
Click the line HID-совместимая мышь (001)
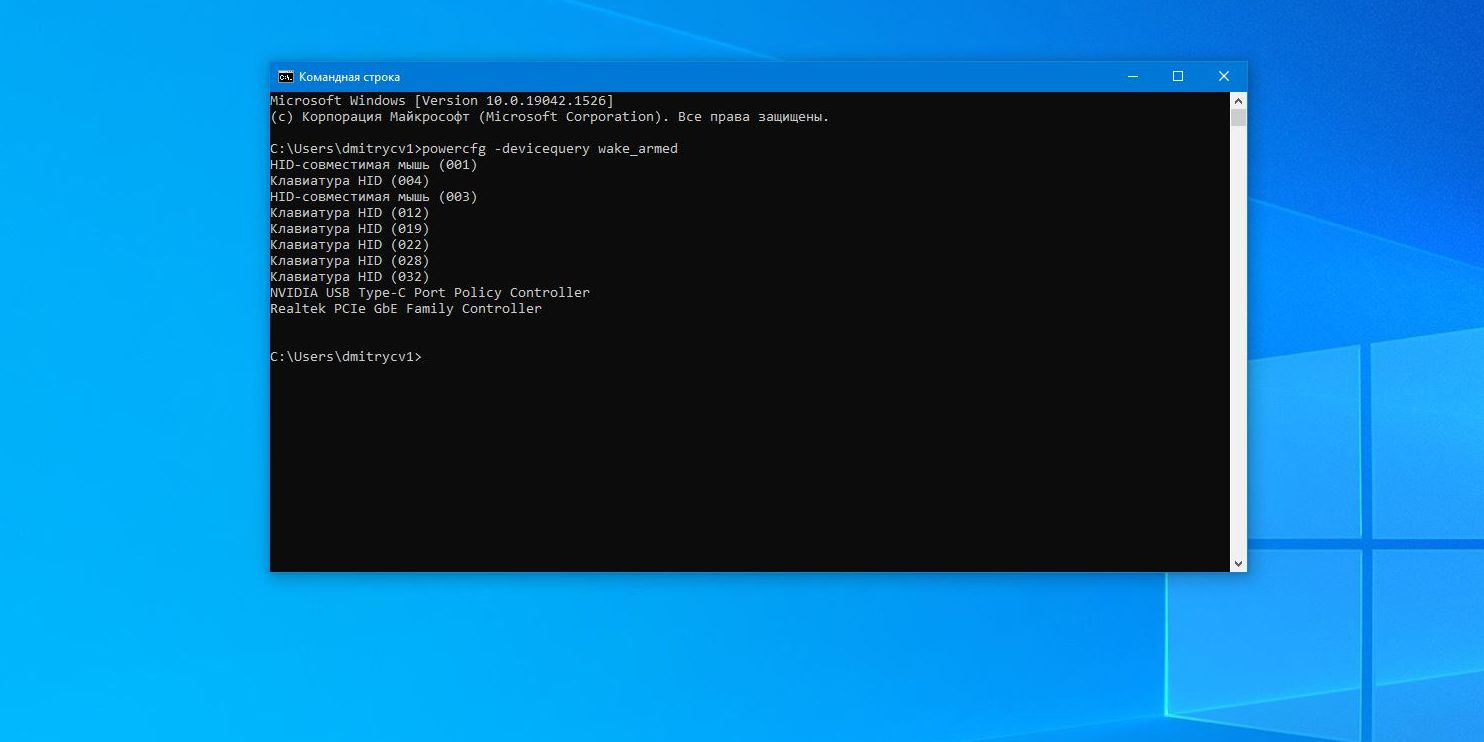(374, 165)
